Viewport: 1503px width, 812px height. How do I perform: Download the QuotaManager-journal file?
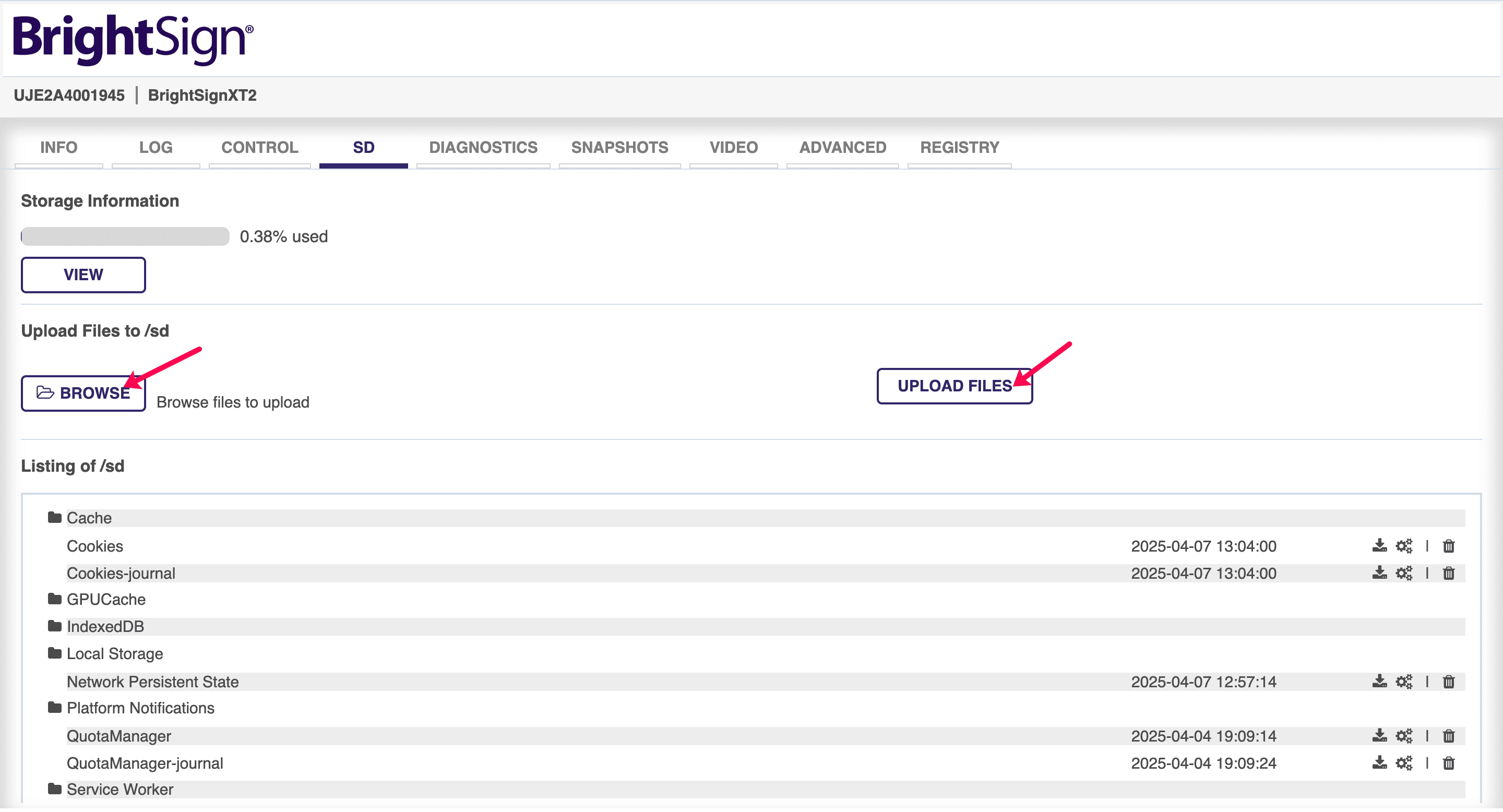coord(1379,763)
